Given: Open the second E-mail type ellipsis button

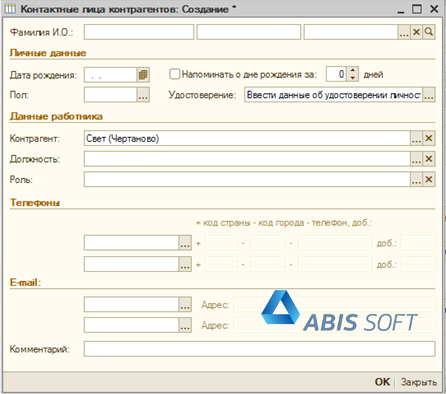Looking at the screenshot, I should pyautogui.click(x=185, y=325).
